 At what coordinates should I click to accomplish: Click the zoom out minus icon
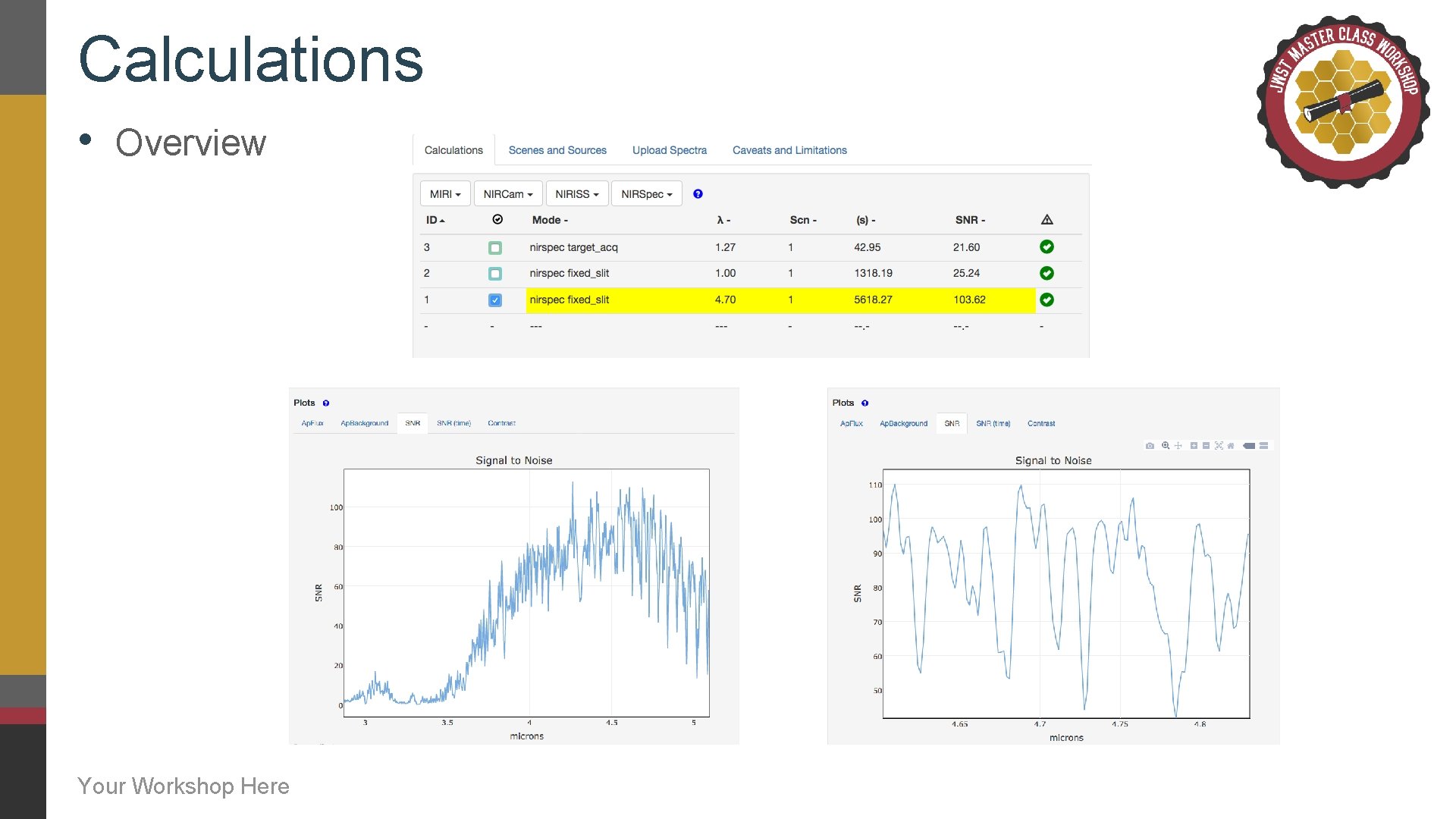pos(1206,446)
